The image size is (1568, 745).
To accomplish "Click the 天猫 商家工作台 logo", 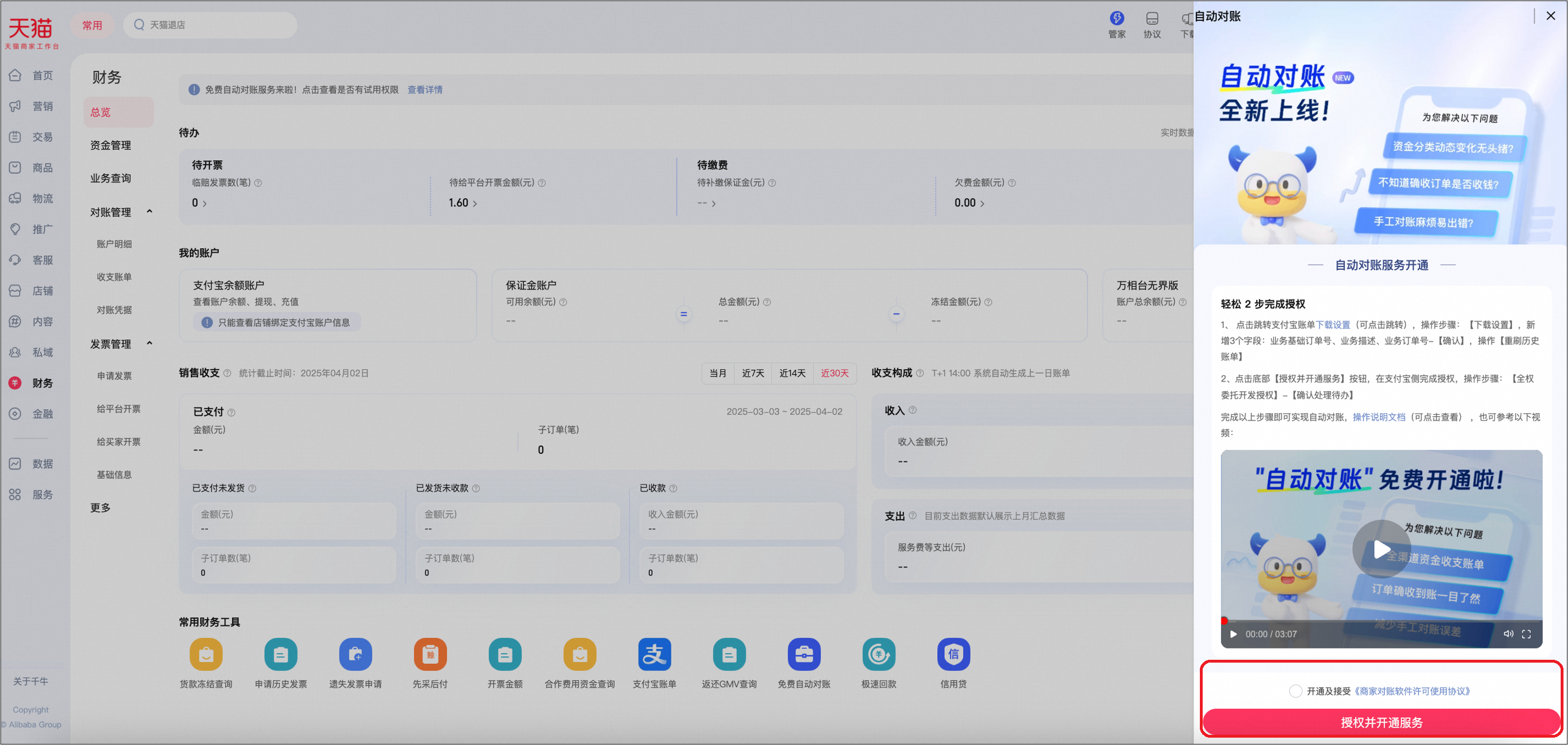I will click(31, 32).
